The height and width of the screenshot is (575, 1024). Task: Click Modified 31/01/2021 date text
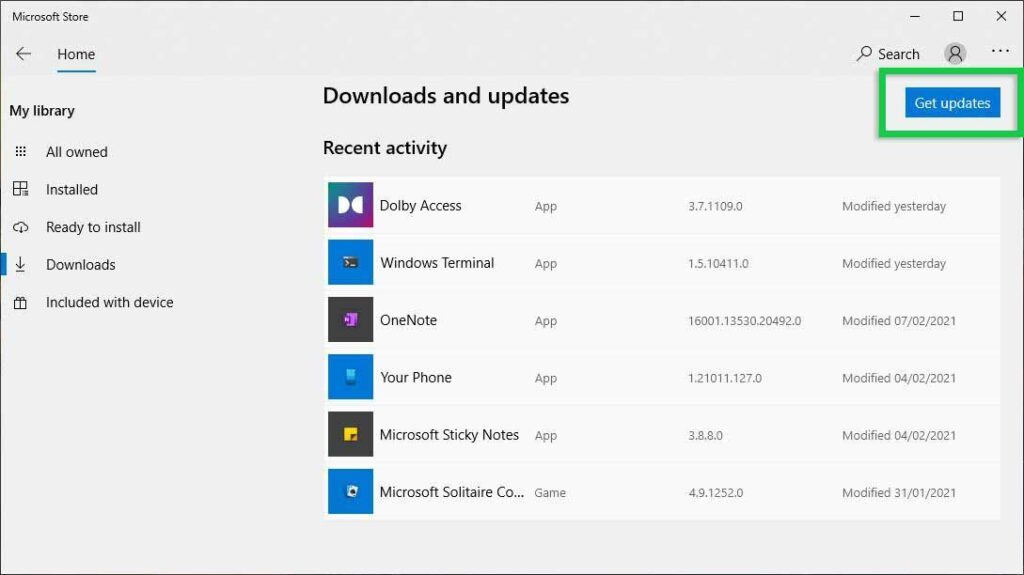(899, 493)
